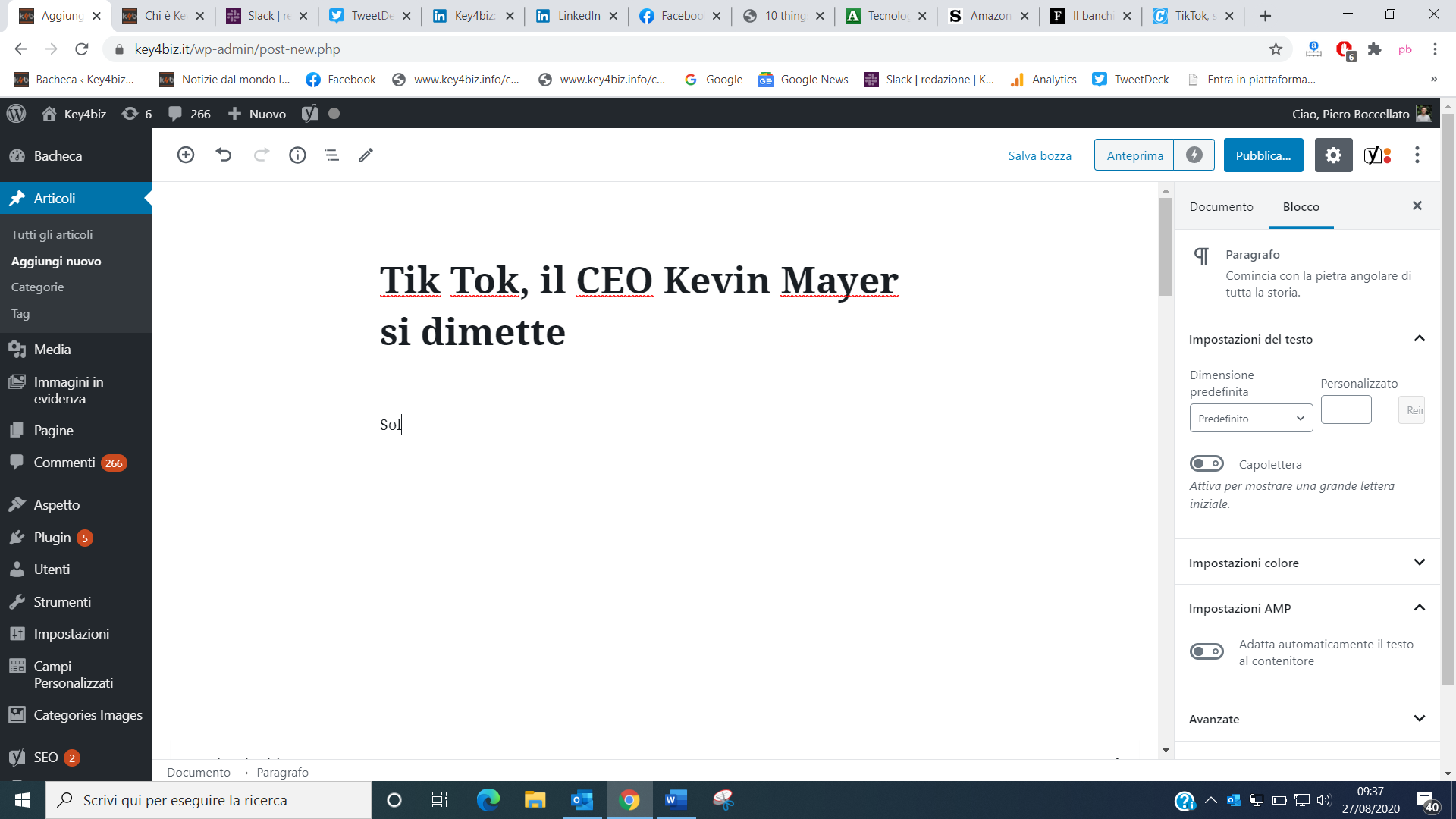Undo the last edit
The width and height of the screenshot is (1456, 819).
(223, 155)
